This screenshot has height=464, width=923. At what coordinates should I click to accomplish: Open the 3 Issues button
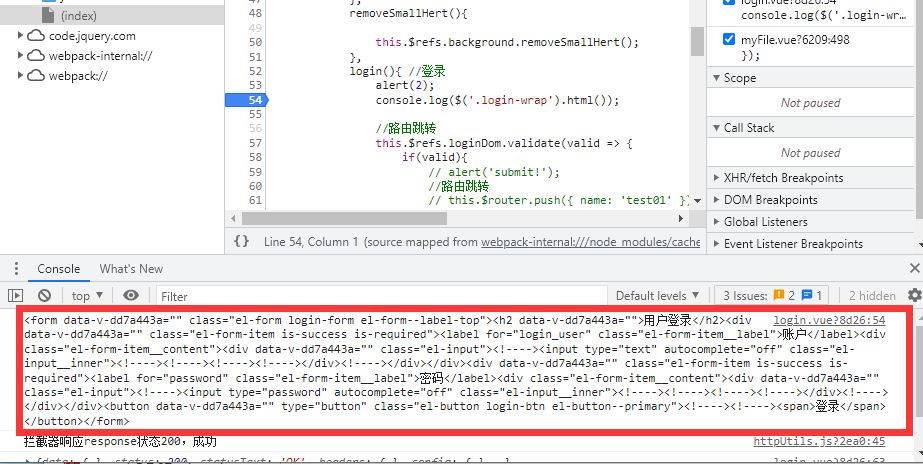772,296
